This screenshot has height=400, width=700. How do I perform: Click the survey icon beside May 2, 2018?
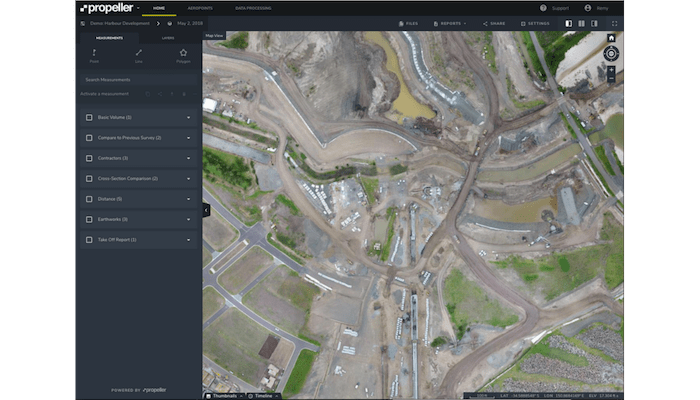point(170,24)
